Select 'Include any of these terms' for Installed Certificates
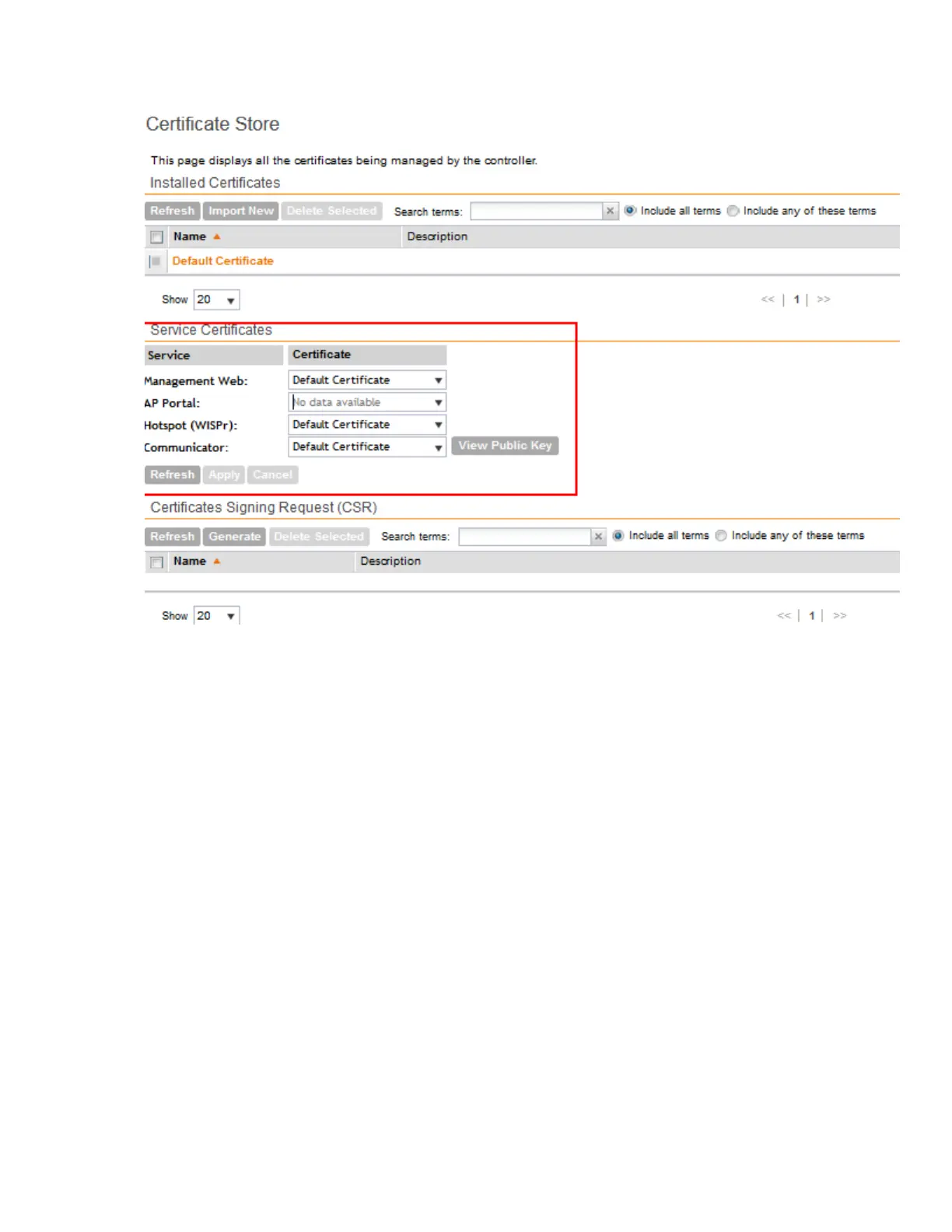Screen dimensions: 952x1232 (733, 211)
